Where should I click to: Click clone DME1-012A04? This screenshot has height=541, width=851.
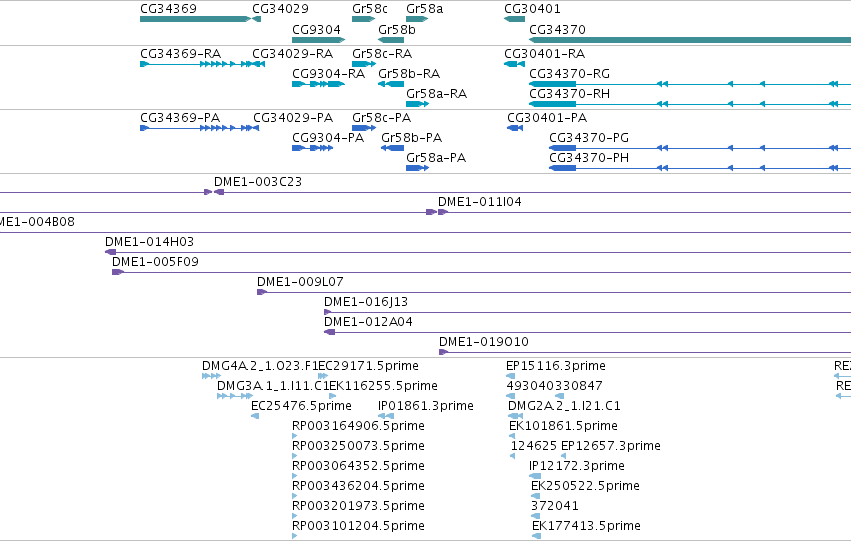click(587, 332)
